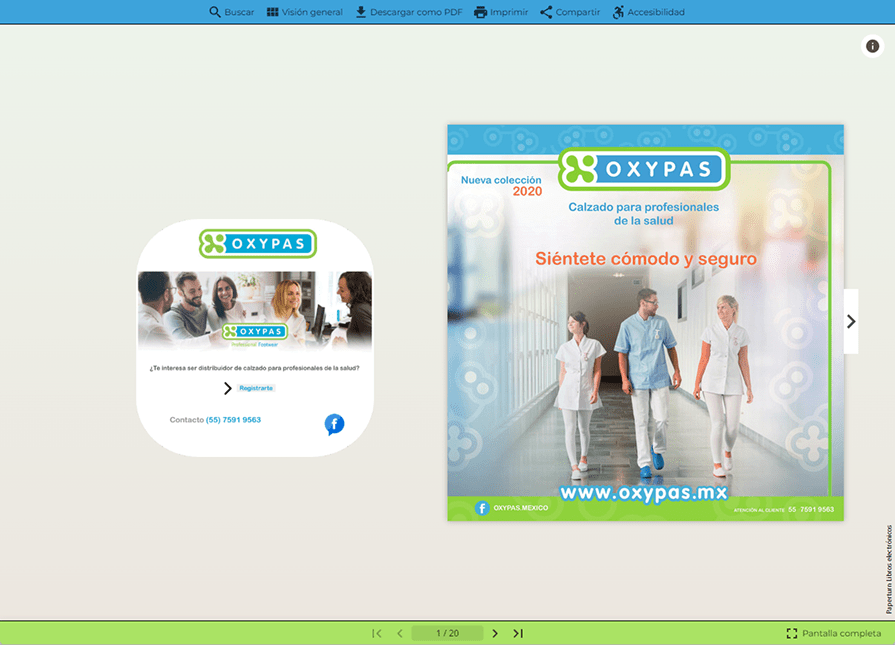Click the page number field 1 / 20
The height and width of the screenshot is (645, 895).
[x=448, y=633]
